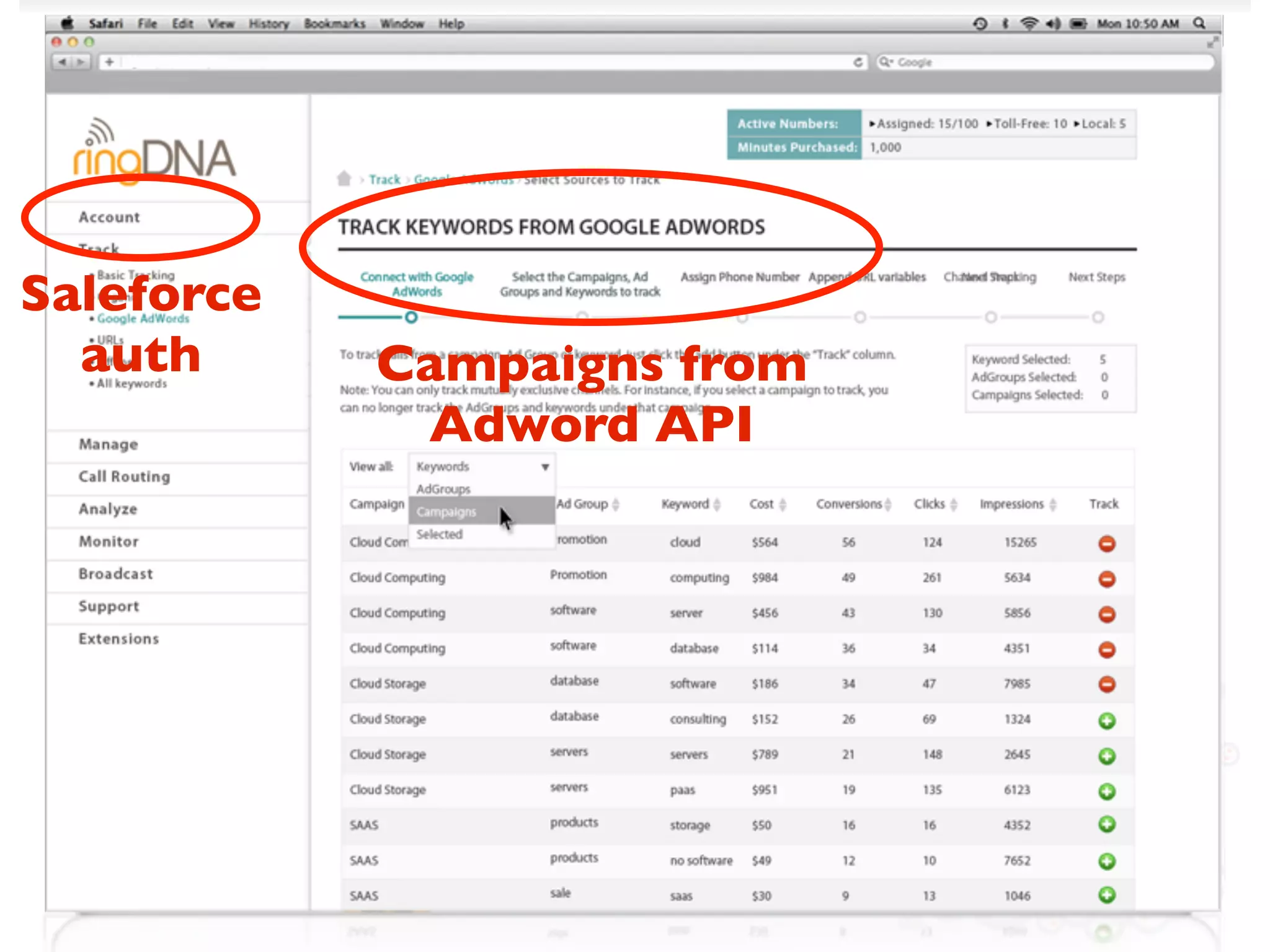1270x952 pixels.
Task: Open Extensions in the sidebar
Action: coord(118,638)
